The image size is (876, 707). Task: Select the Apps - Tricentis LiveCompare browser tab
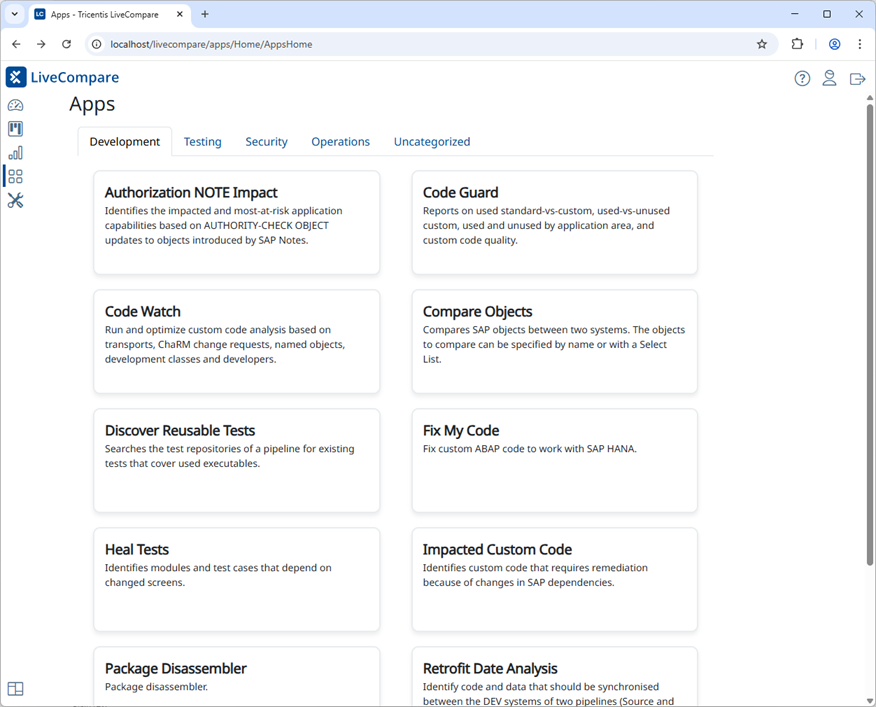pyautogui.click(x=109, y=15)
